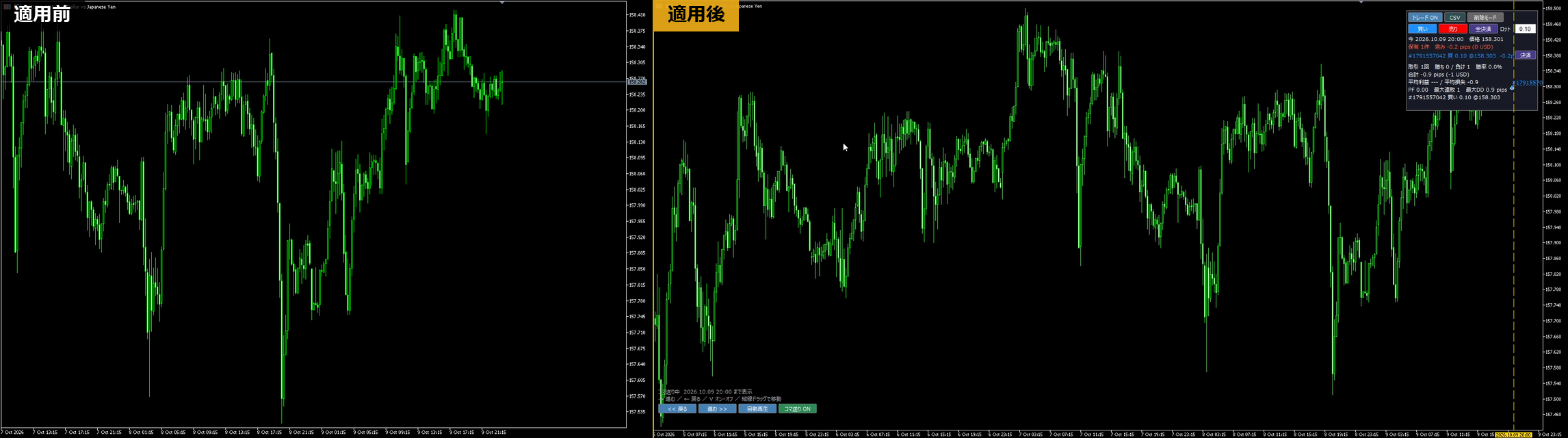Screen dimensions: 1568x438
Task: Click the blue 買い (buy) button
Action: pyautogui.click(x=1422, y=29)
